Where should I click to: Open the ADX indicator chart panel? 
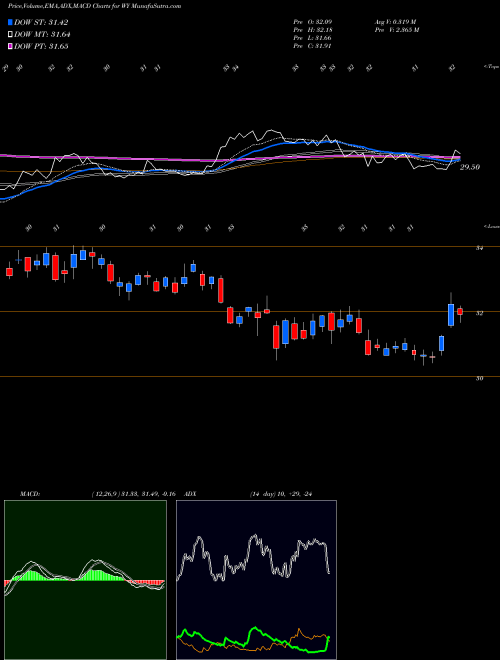click(256, 580)
